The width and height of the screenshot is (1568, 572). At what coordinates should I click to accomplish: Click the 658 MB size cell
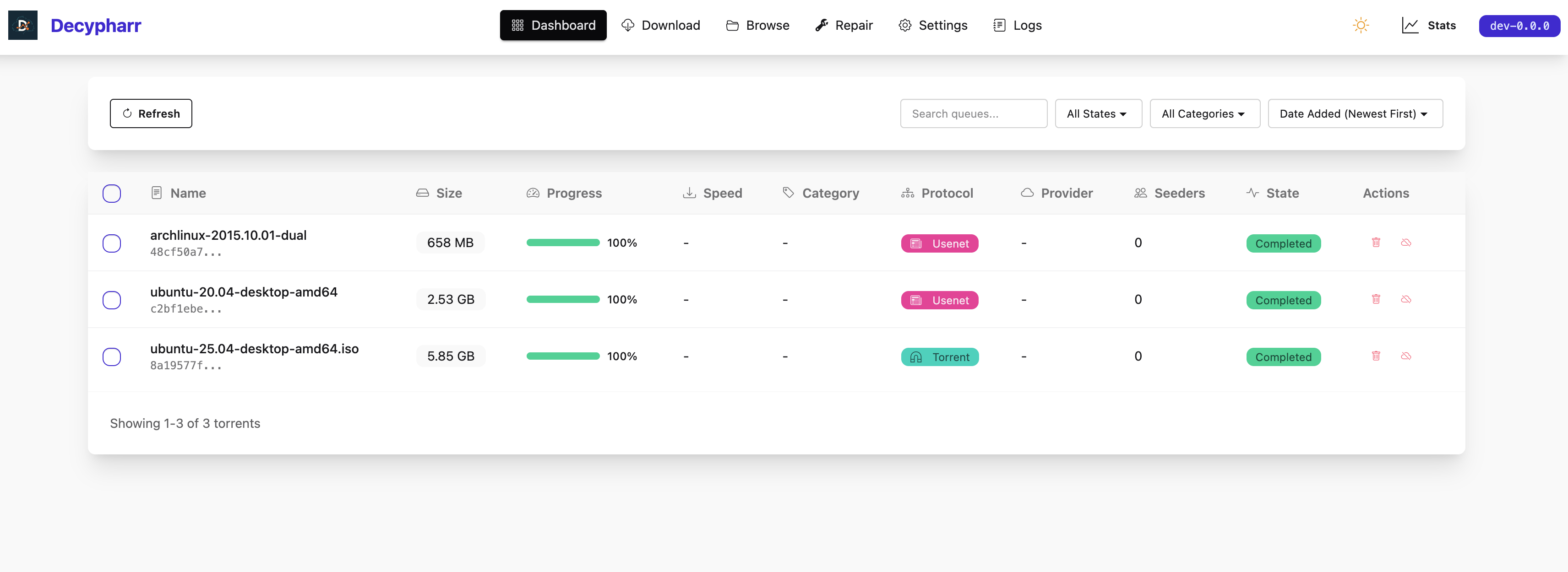[x=450, y=242]
